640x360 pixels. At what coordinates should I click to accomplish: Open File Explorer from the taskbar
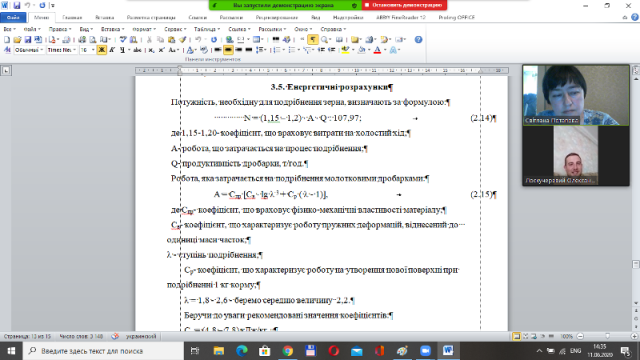[x=219, y=351]
